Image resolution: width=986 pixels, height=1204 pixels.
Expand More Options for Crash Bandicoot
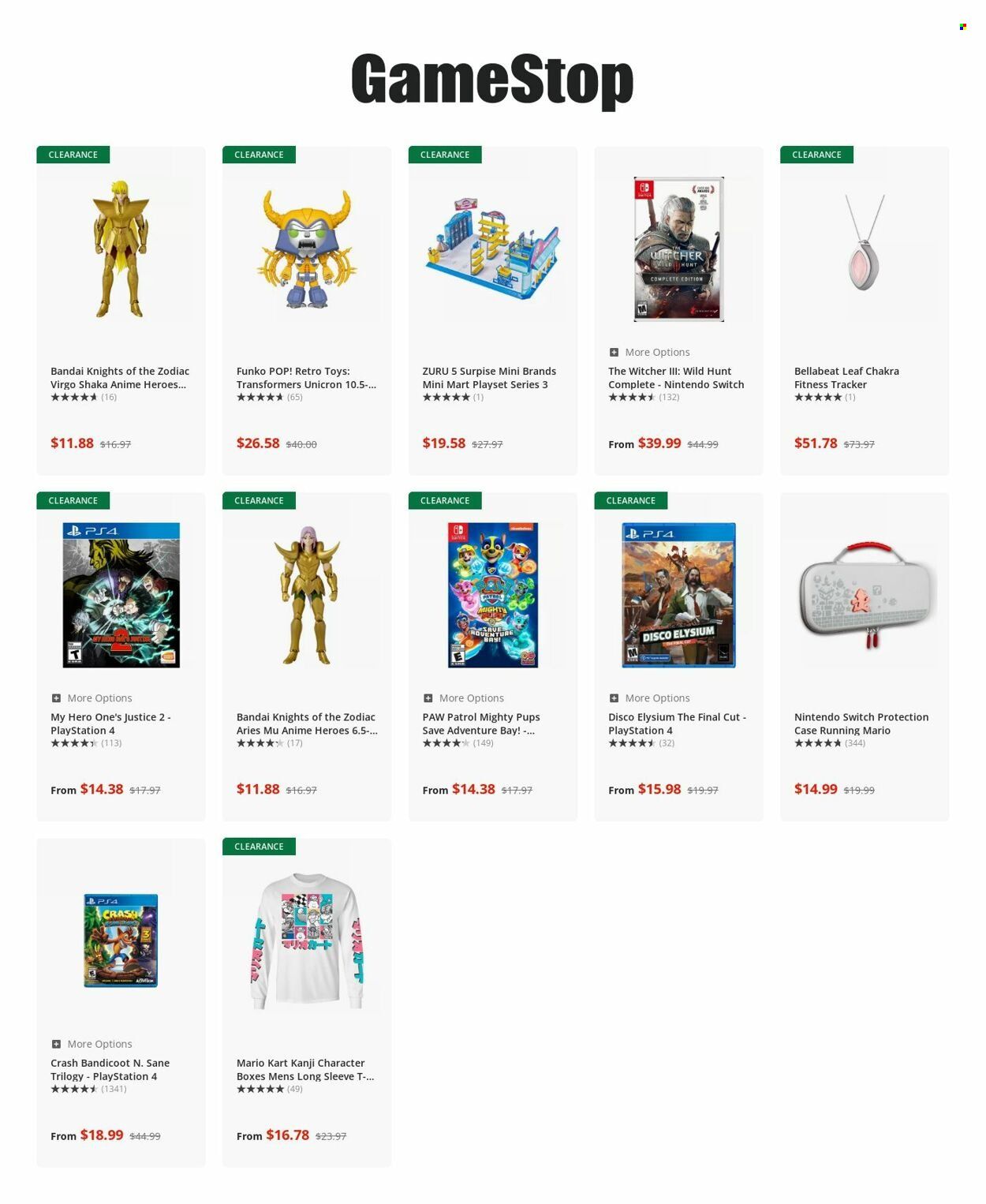pos(92,1044)
